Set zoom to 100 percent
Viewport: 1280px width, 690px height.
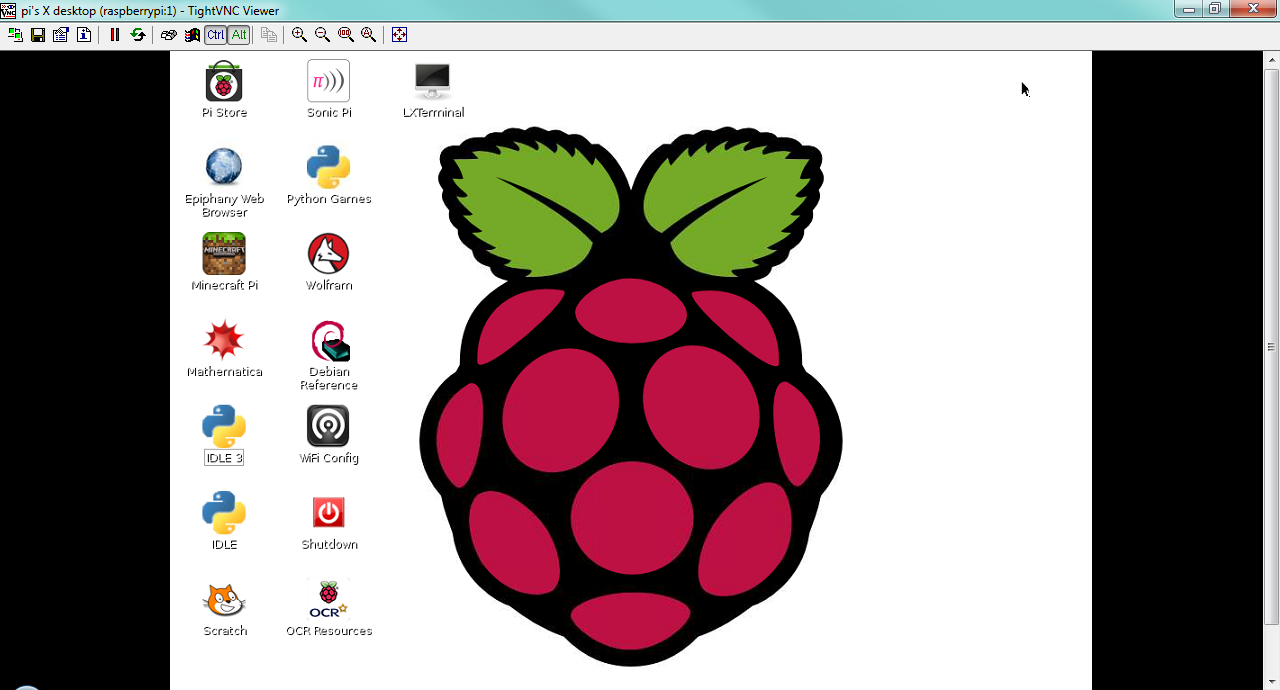[346, 35]
